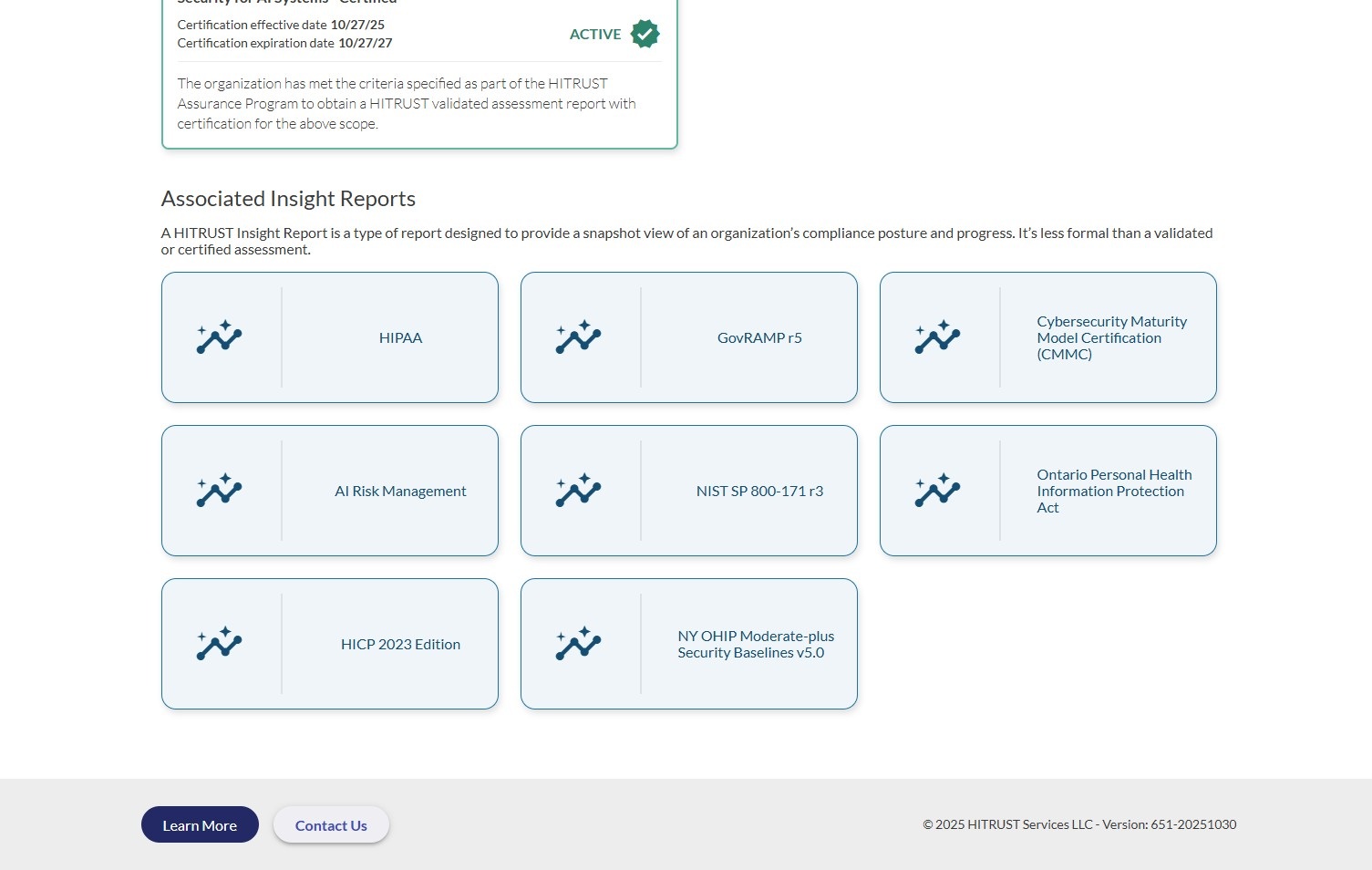This screenshot has height=870, width=1372.
Task: Click the HICP 2023 Edition chart icon
Action: [x=220, y=644]
